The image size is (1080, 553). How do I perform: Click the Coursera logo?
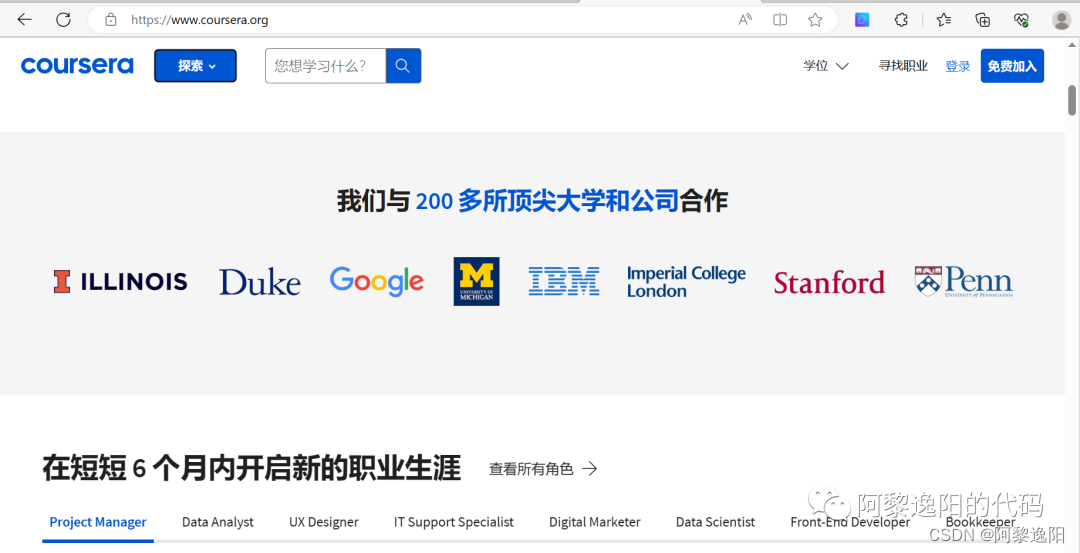[x=77, y=65]
